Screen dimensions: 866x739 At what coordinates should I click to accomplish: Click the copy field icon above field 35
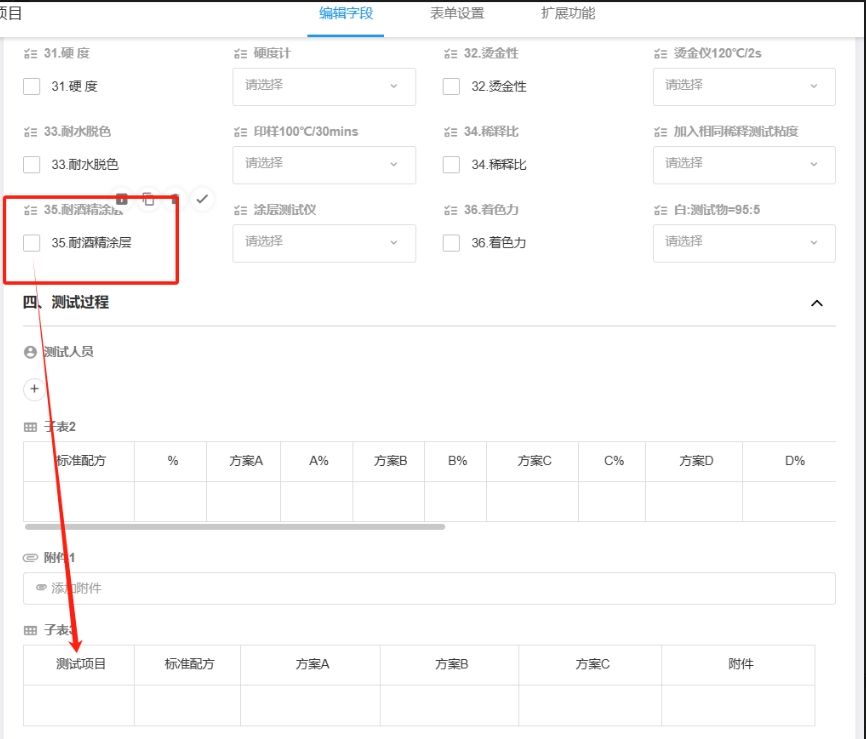click(148, 199)
